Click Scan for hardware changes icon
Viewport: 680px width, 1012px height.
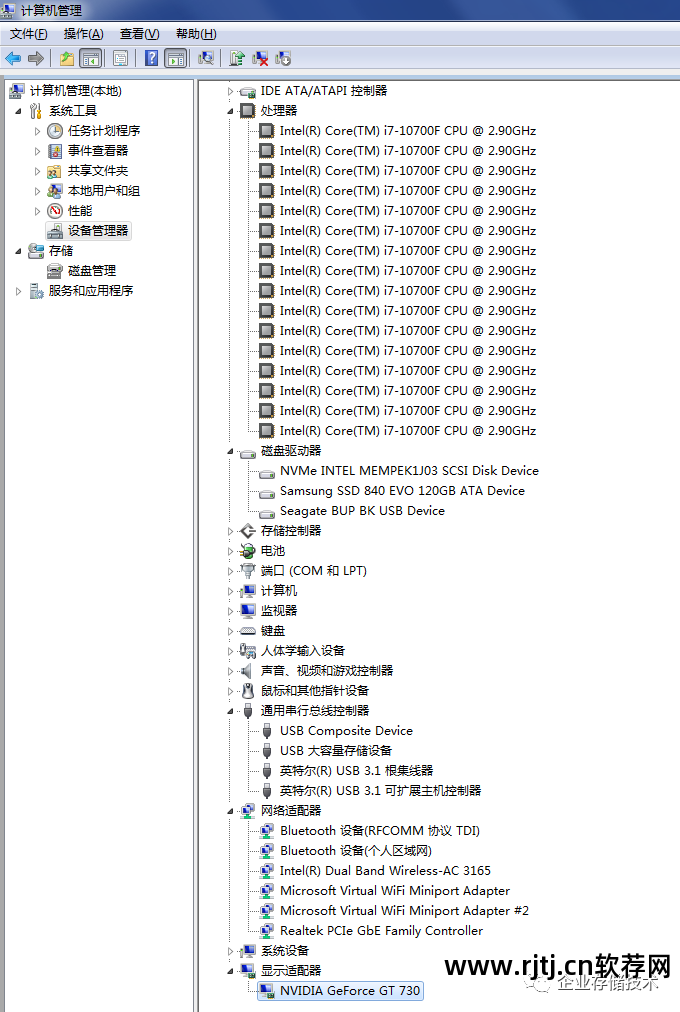click(x=206, y=59)
